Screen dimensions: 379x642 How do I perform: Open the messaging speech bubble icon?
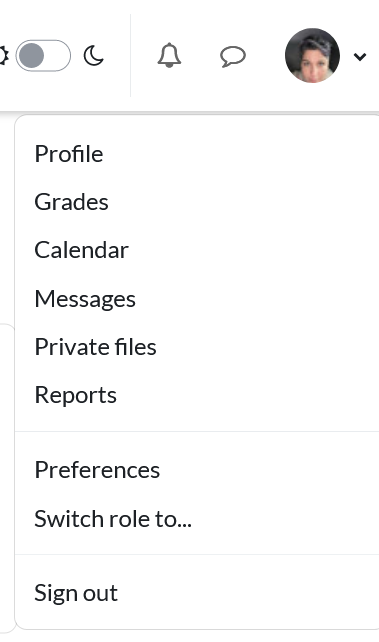(x=232, y=56)
